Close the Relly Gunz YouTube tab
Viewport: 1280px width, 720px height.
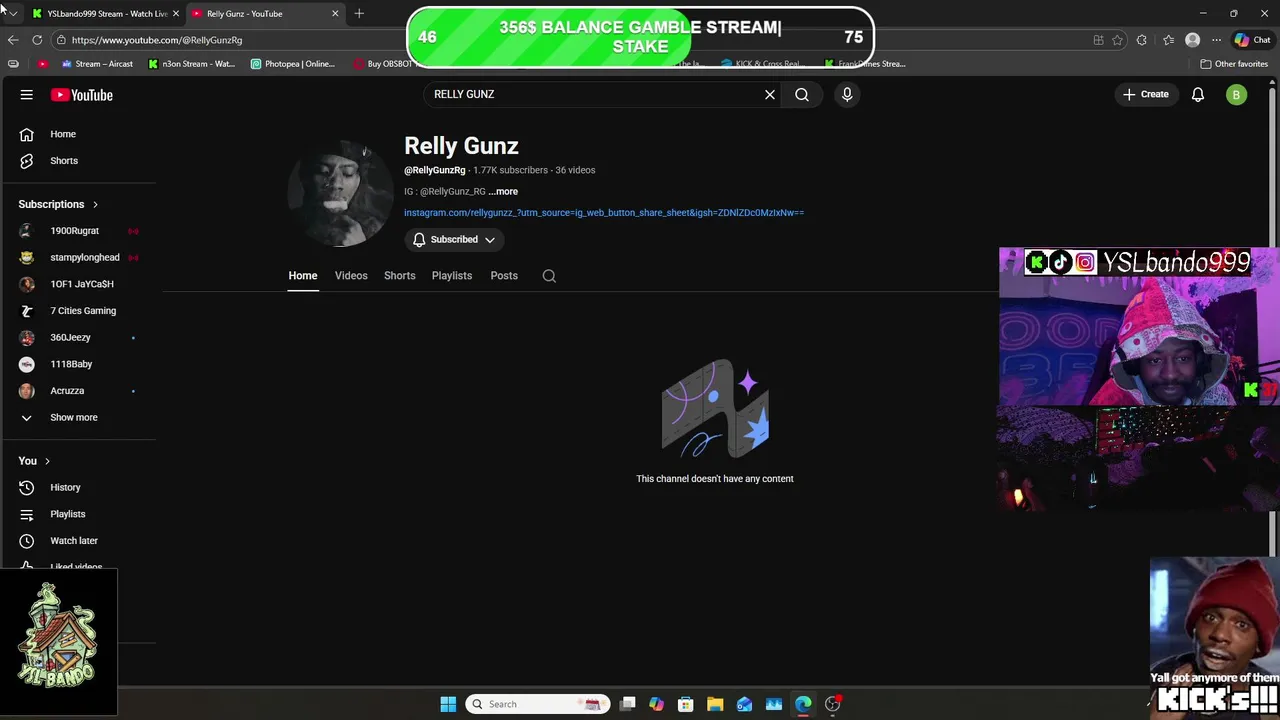point(335,14)
